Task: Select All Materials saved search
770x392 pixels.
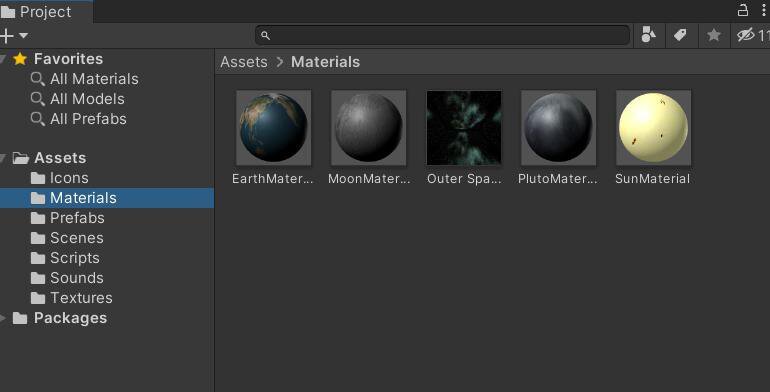Action: pyautogui.click(x=94, y=79)
